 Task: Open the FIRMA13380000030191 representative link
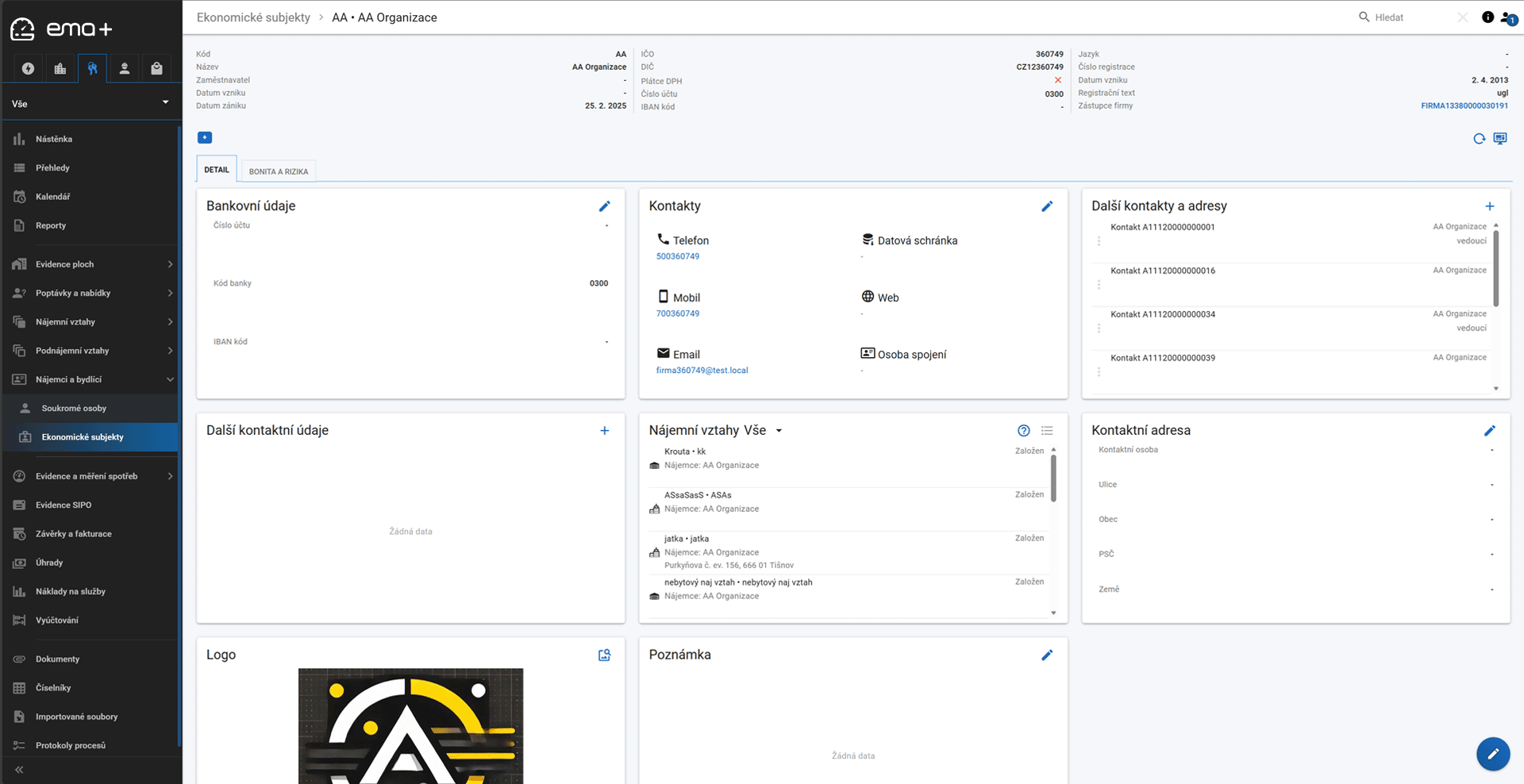point(1464,106)
